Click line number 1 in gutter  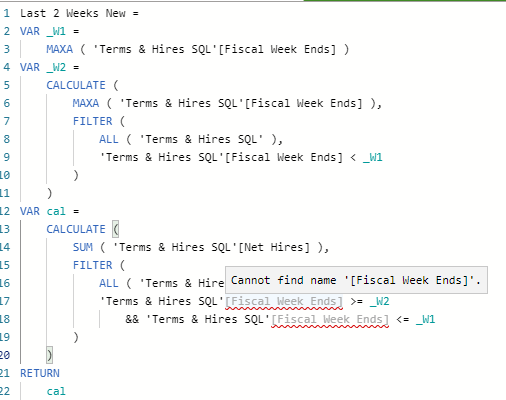[7, 13]
